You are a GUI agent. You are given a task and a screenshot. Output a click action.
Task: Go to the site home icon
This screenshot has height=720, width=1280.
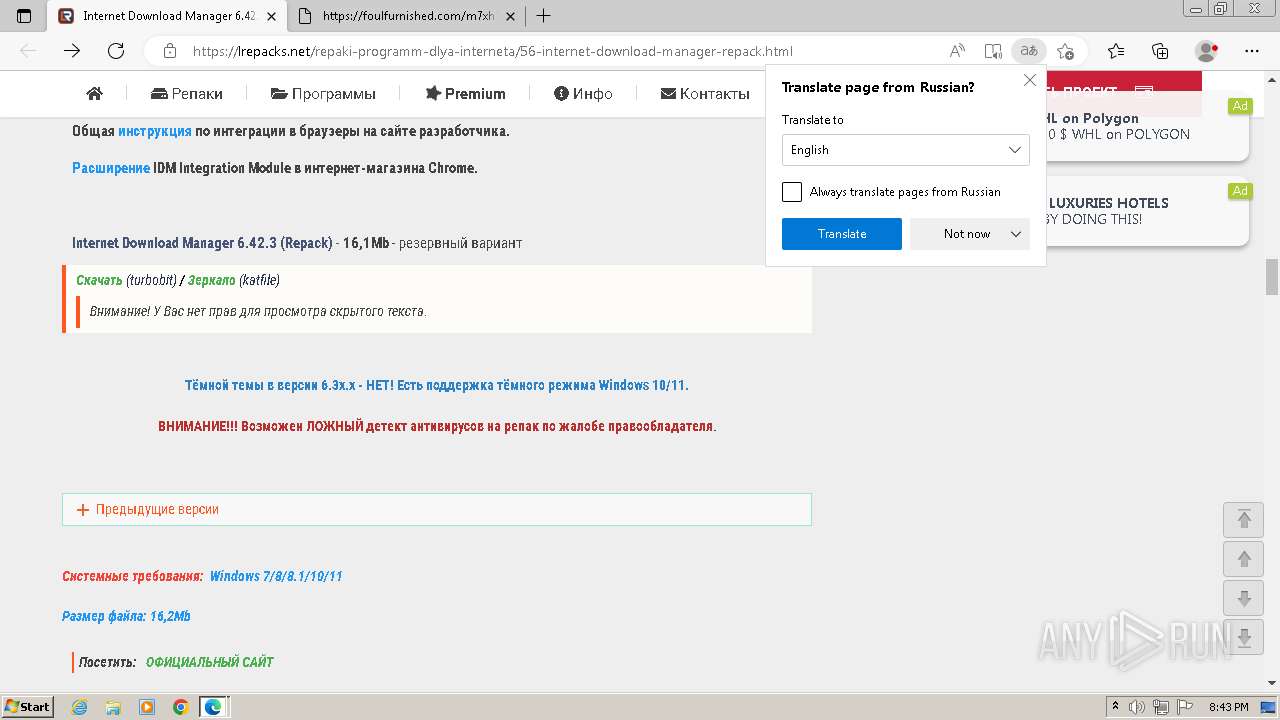(x=95, y=93)
